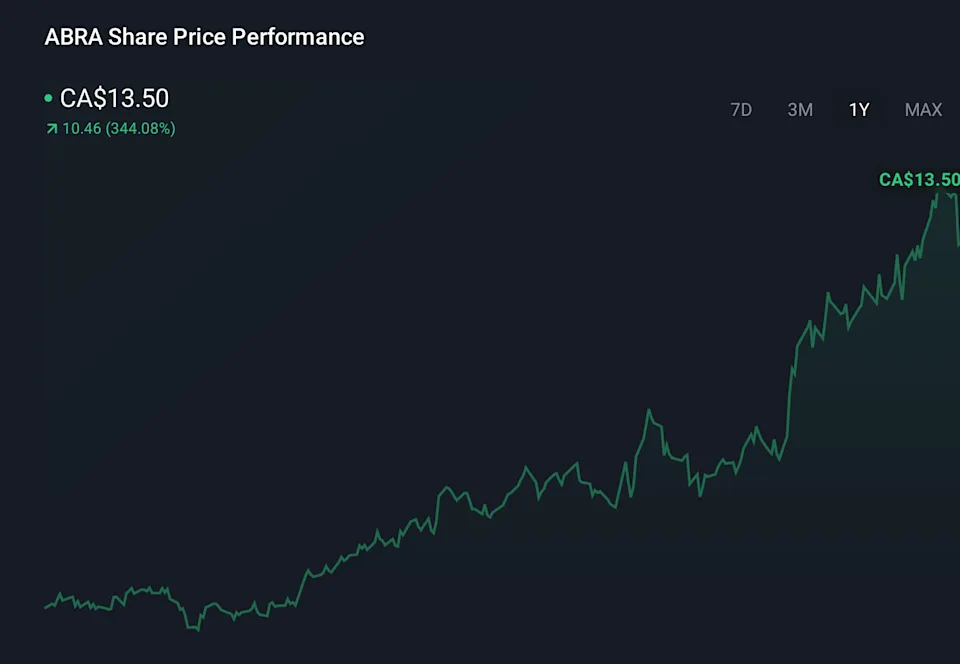Screen dimensions: 960x664
Task: Show the MAX price history
Action: [x=923, y=110]
